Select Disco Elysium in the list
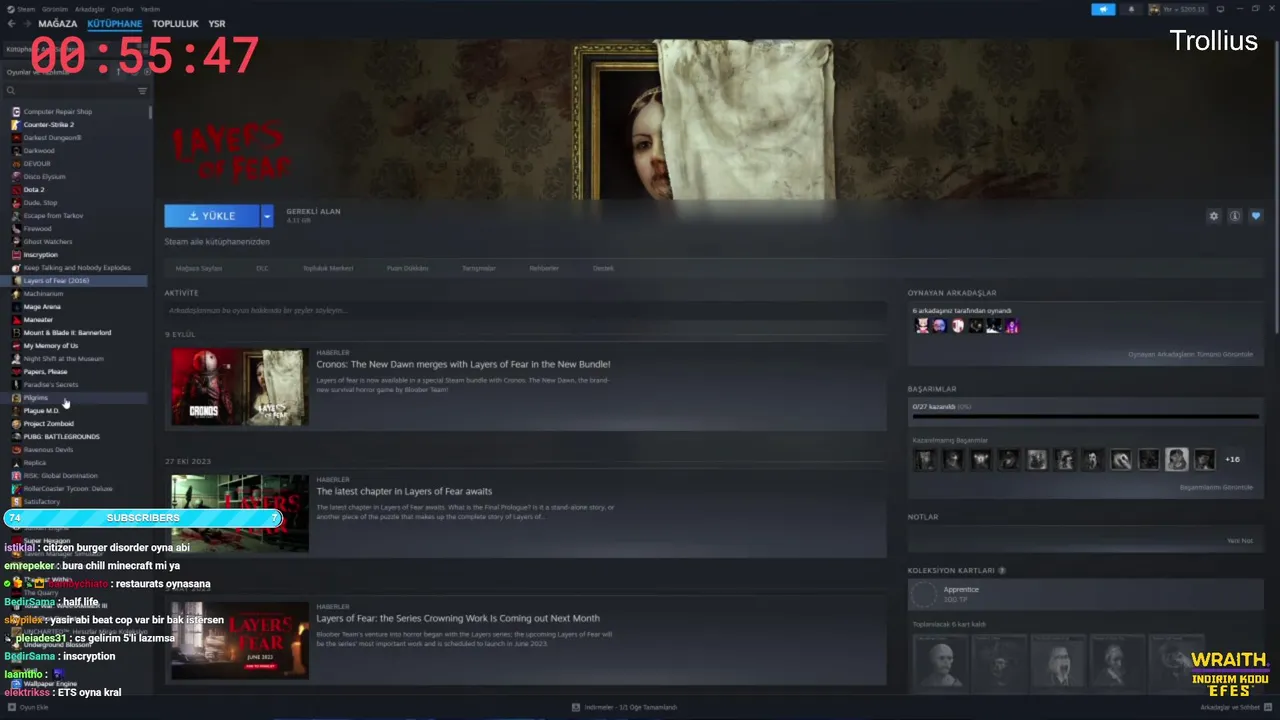The width and height of the screenshot is (1280, 720). (x=44, y=177)
